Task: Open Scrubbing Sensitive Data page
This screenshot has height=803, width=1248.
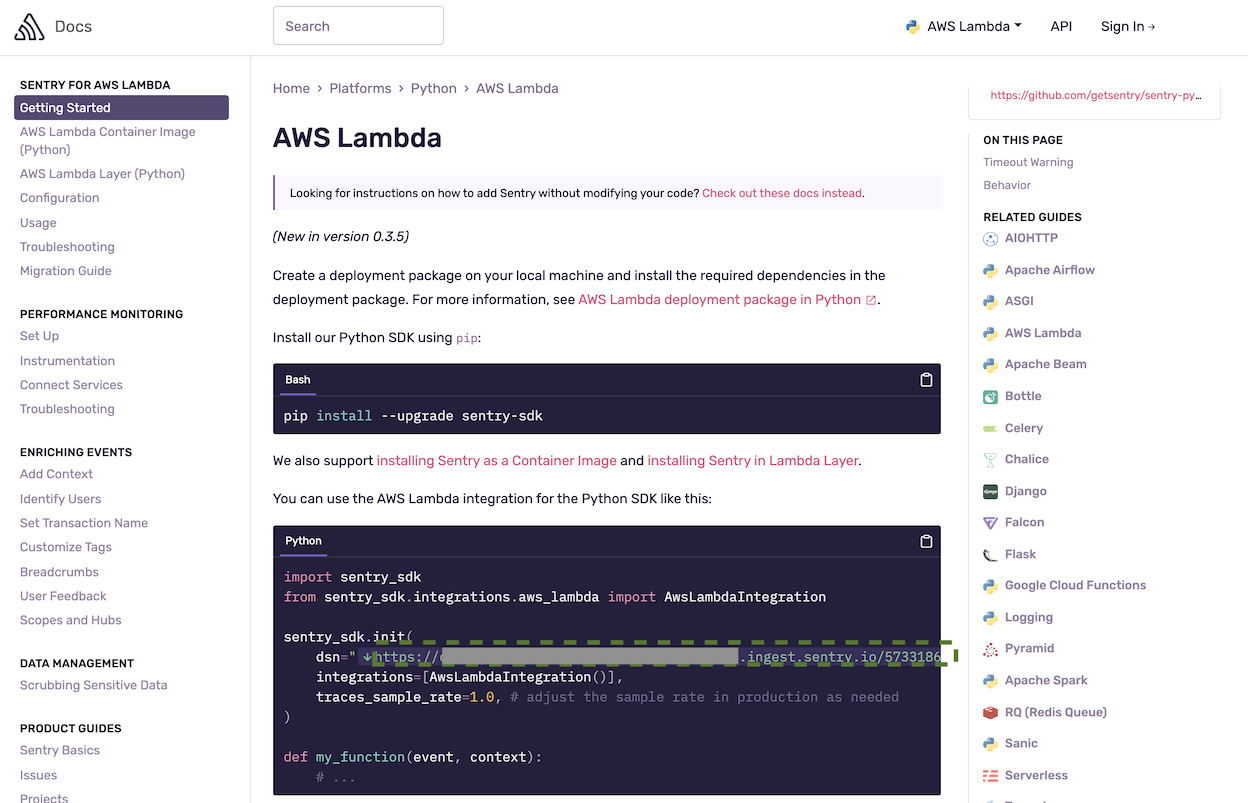Action: pos(94,685)
